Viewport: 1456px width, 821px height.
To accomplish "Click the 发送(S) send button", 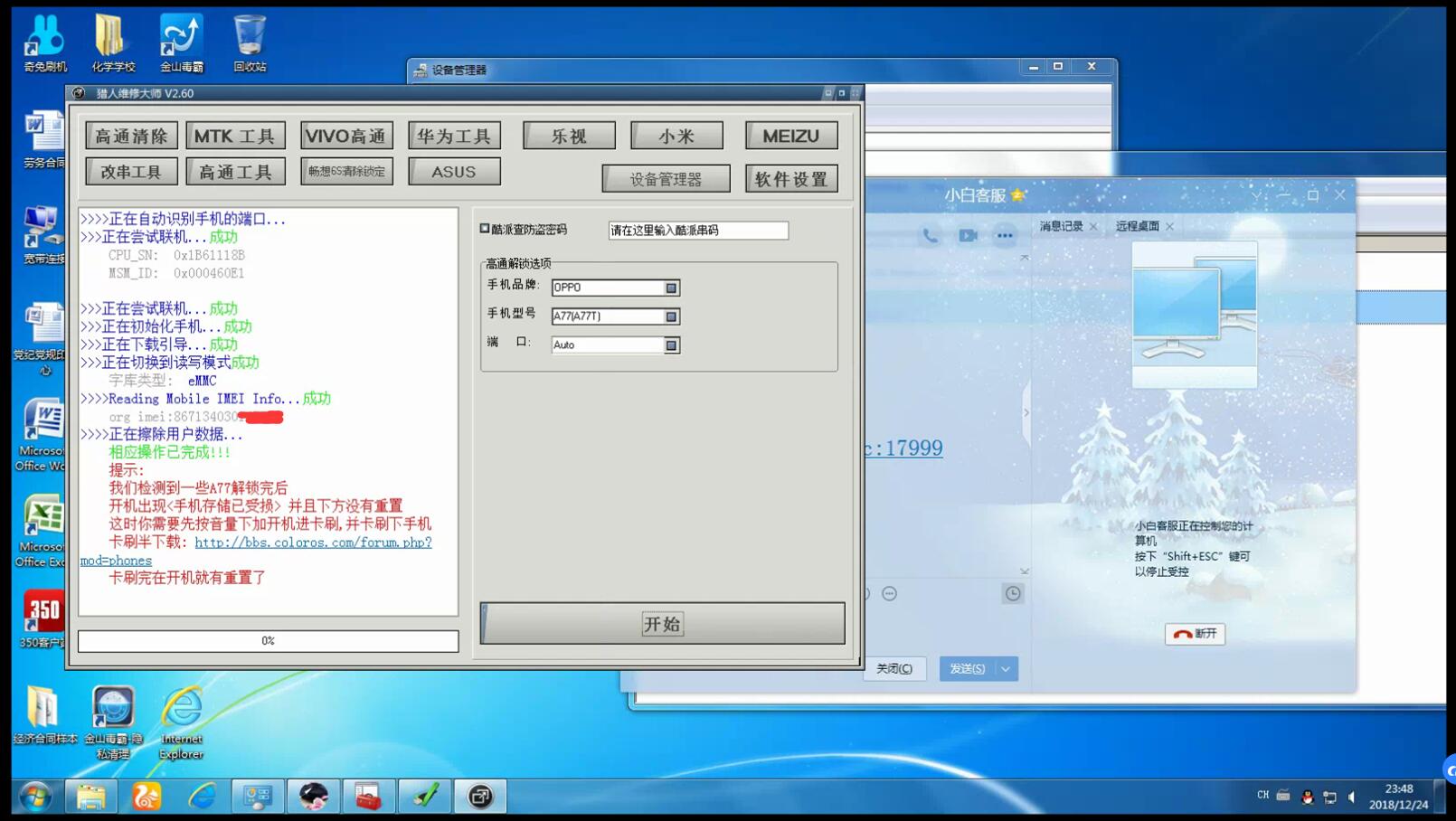I will (x=968, y=669).
